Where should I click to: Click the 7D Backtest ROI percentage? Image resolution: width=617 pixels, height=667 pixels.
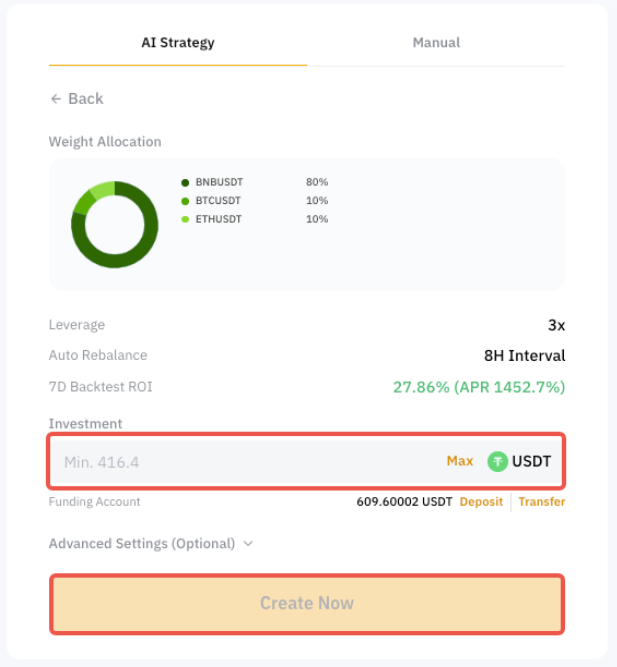pyautogui.click(x=478, y=387)
